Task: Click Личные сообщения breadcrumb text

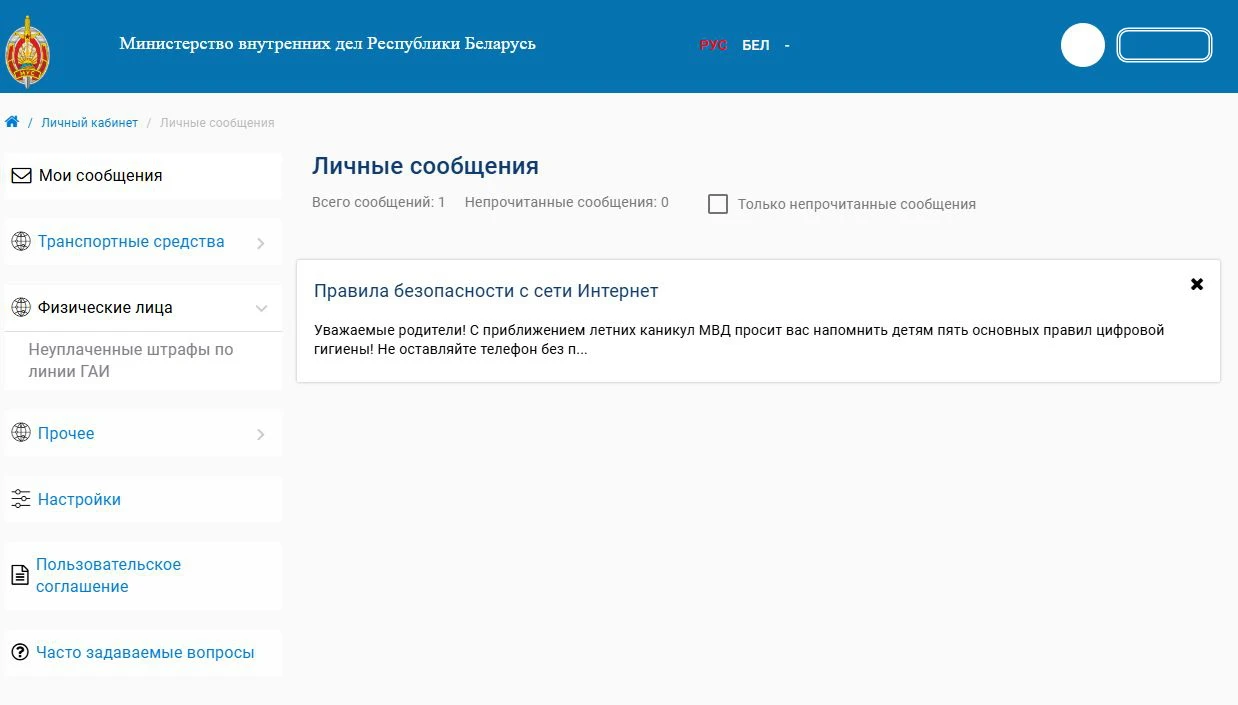Action: tap(217, 122)
